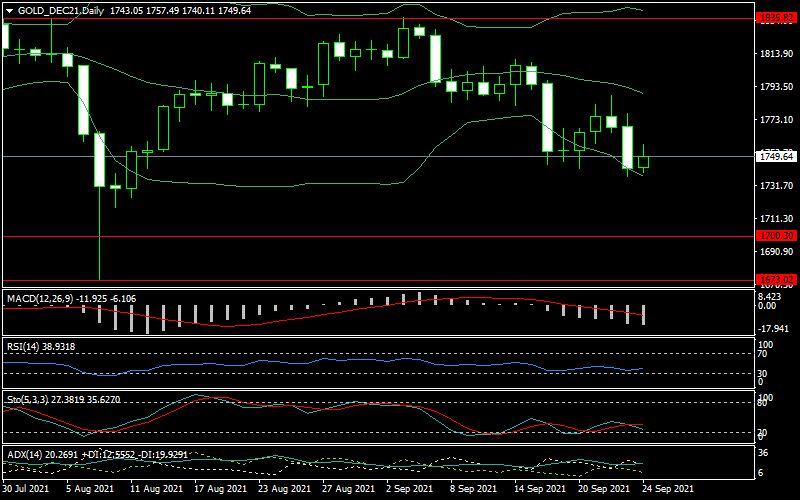This screenshot has height=500, width=800.
Task: Click the 1793.50 price scale value
Action: coord(776,87)
